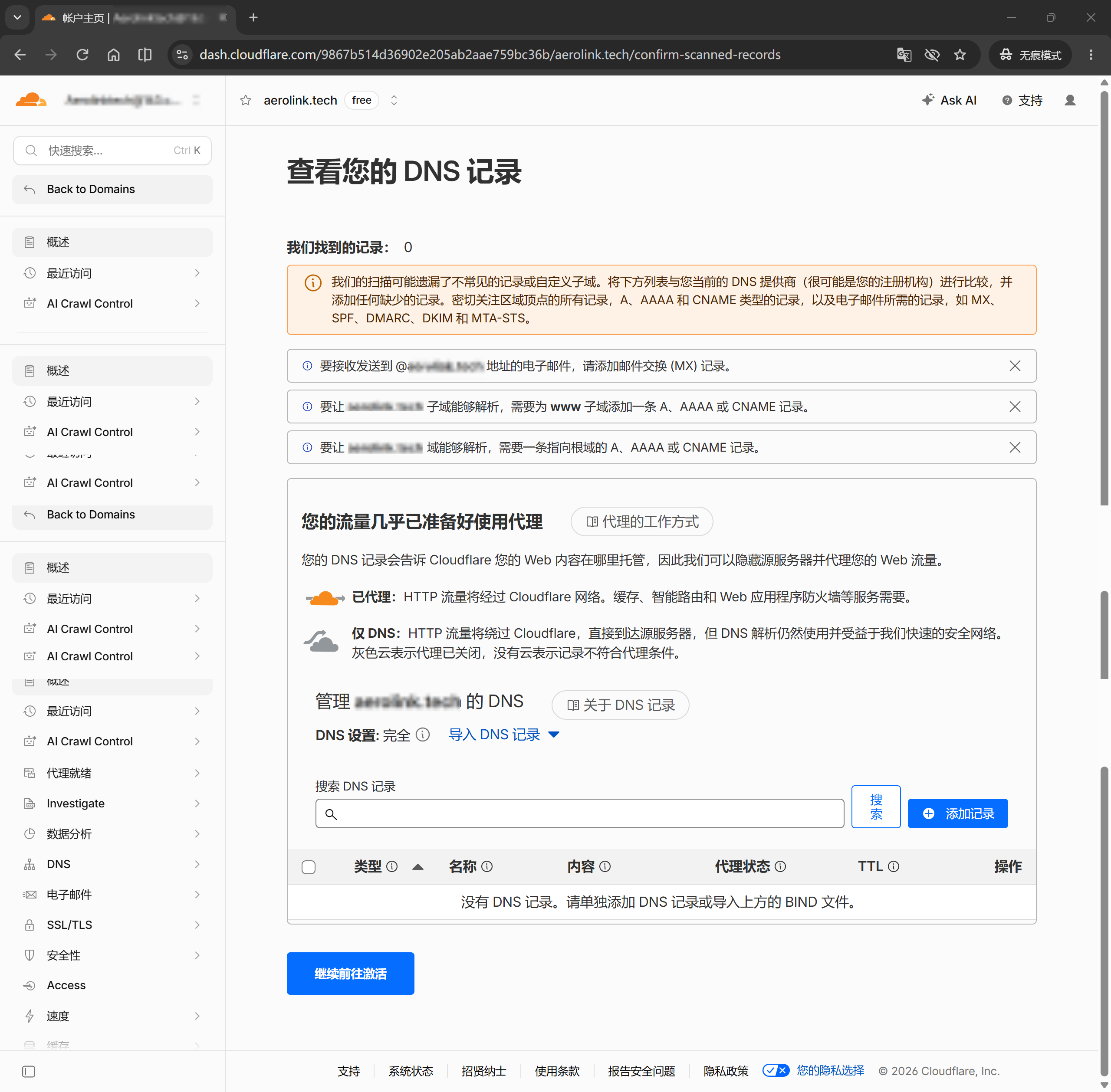Expand the 代理就绪 chevron
The width and height of the screenshot is (1111, 1092).
[197, 773]
